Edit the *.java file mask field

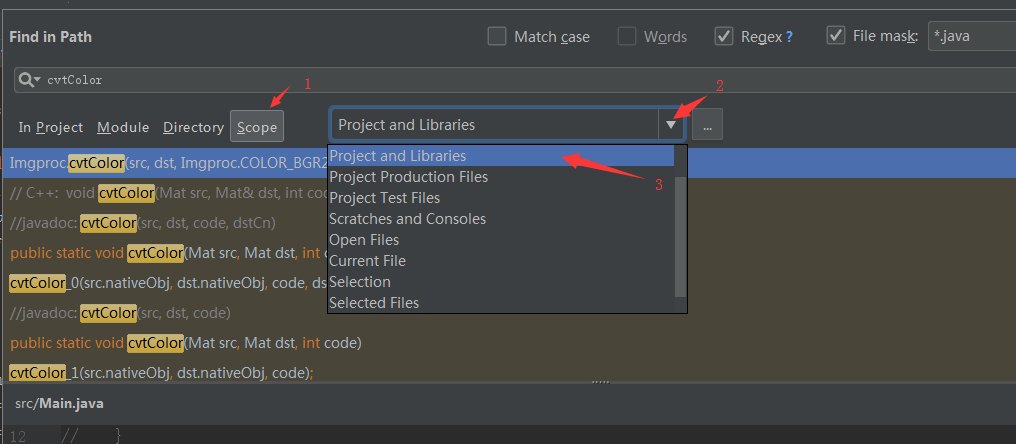[972, 36]
